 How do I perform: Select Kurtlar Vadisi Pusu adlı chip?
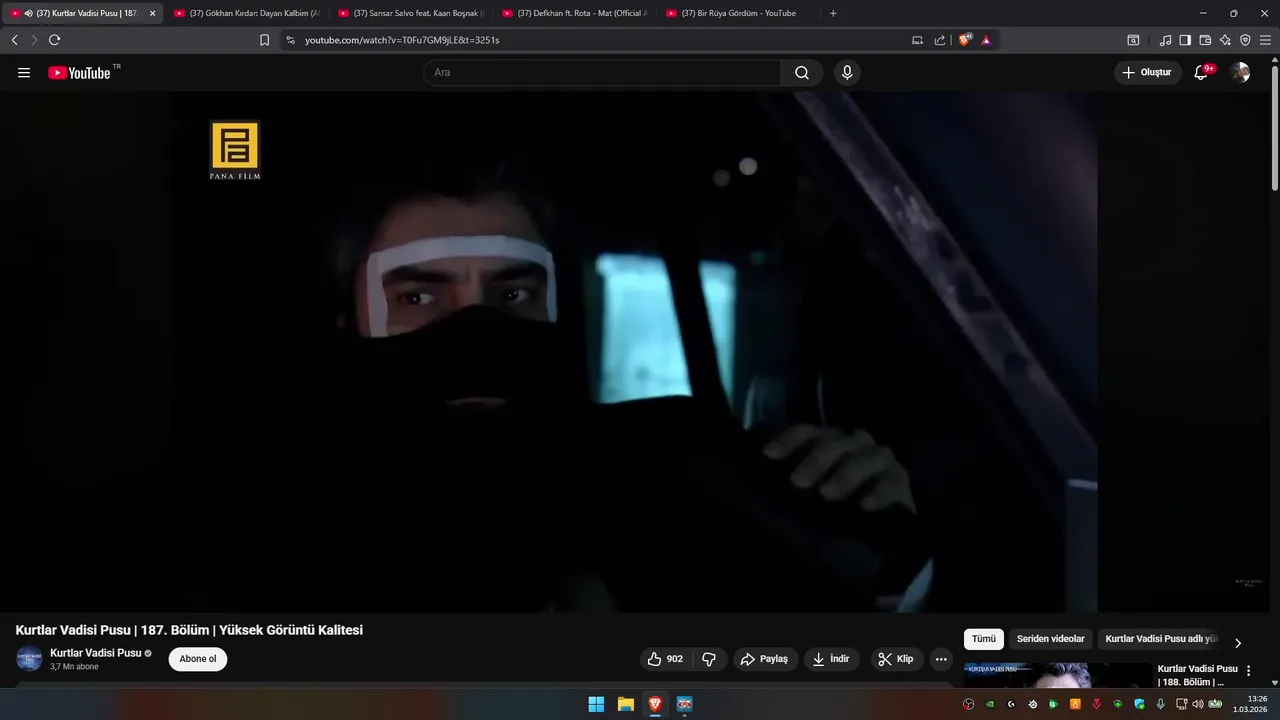[1160, 639]
